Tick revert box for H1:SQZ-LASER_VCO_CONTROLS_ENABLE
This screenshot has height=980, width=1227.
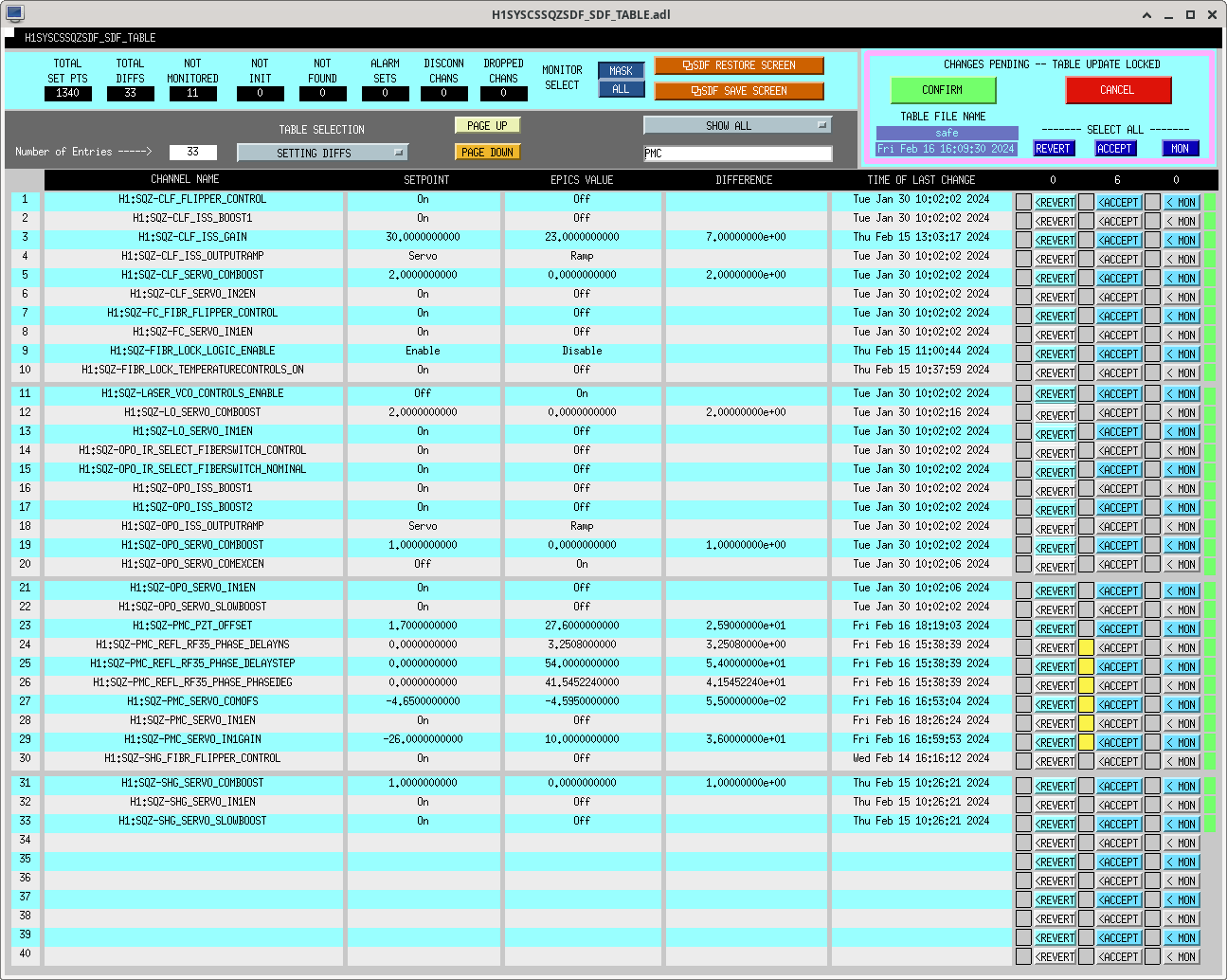pos(1023,393)
